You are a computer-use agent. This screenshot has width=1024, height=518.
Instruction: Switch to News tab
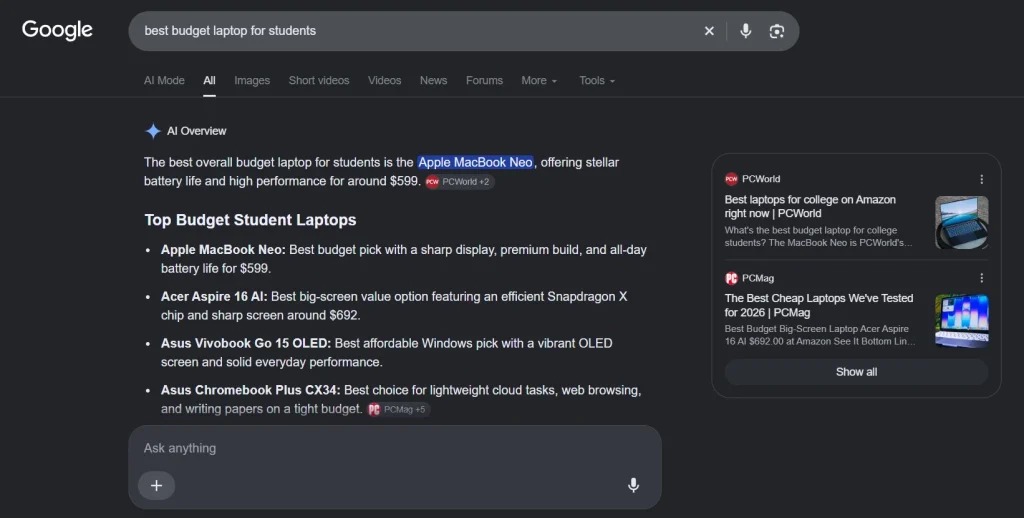(434, 80)
